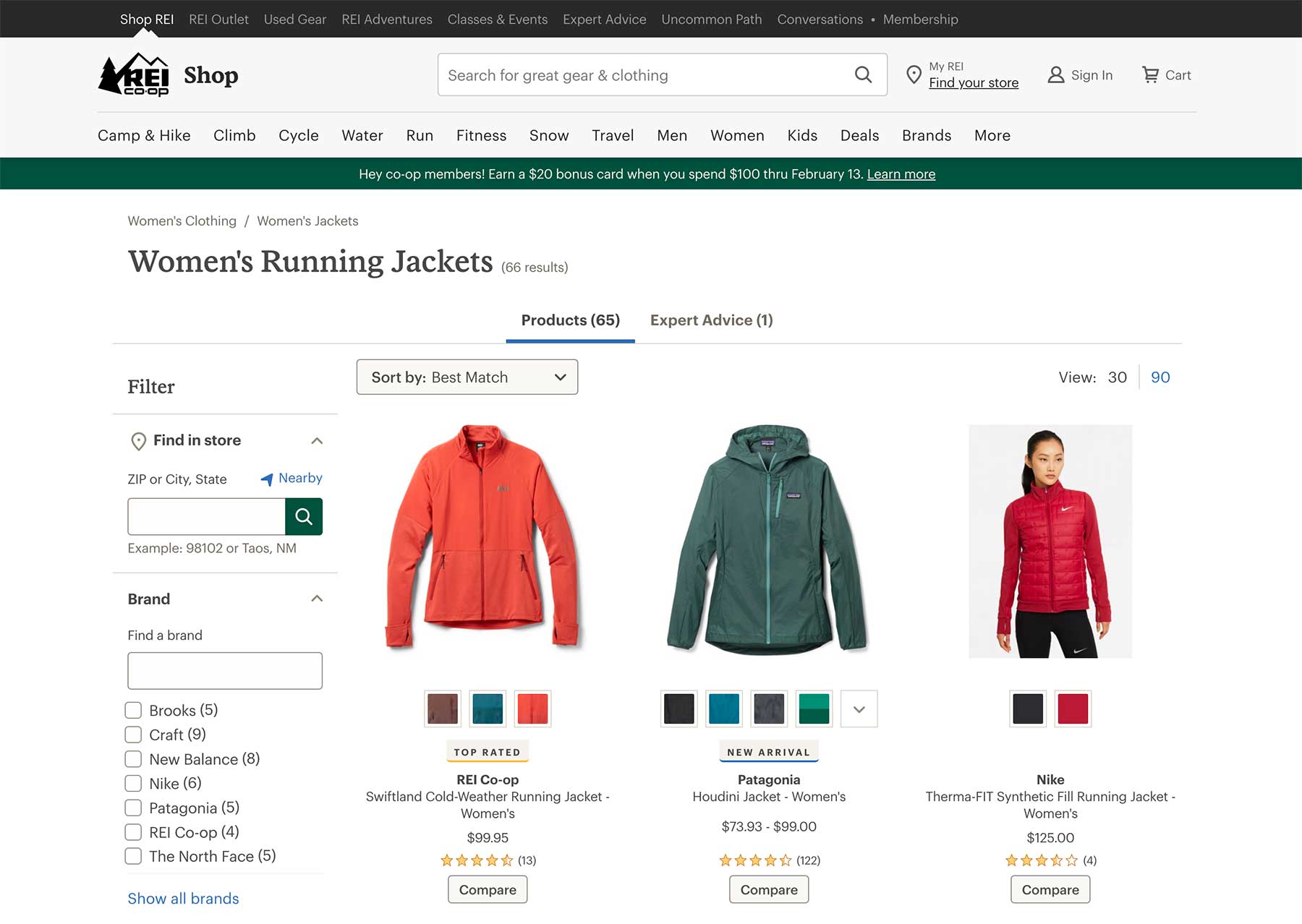The image size is (1302, 924).
Task: Click the store location pin icon
Action: tap(914, 74)
